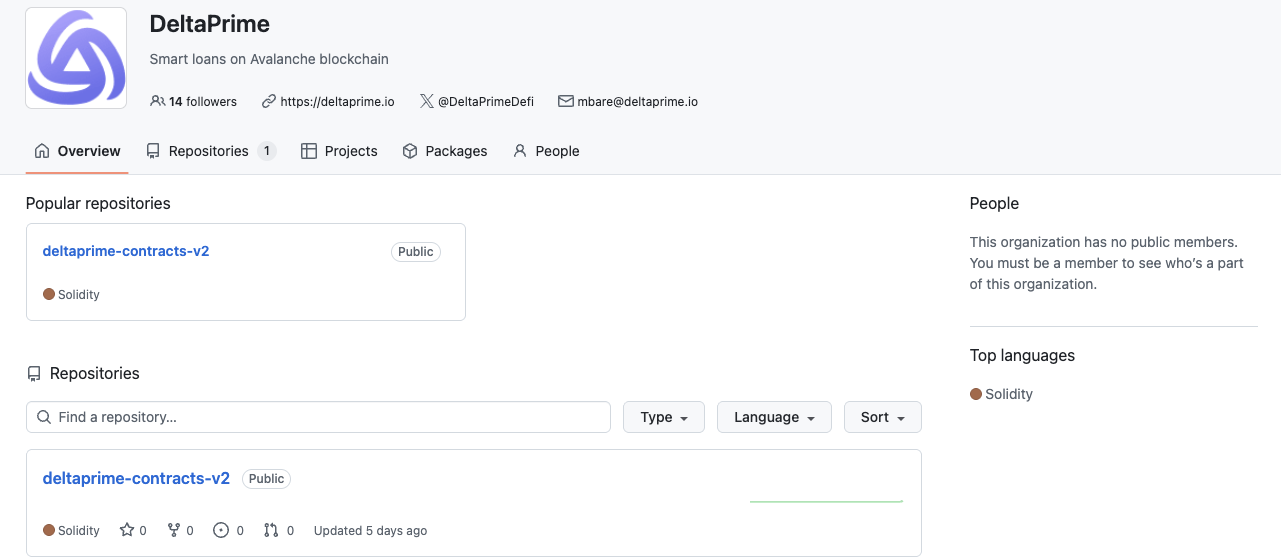1281x559 pixels.
Task: Click the star icon on deltaprime-contracts-v2
Action: (x=127, y=530)
